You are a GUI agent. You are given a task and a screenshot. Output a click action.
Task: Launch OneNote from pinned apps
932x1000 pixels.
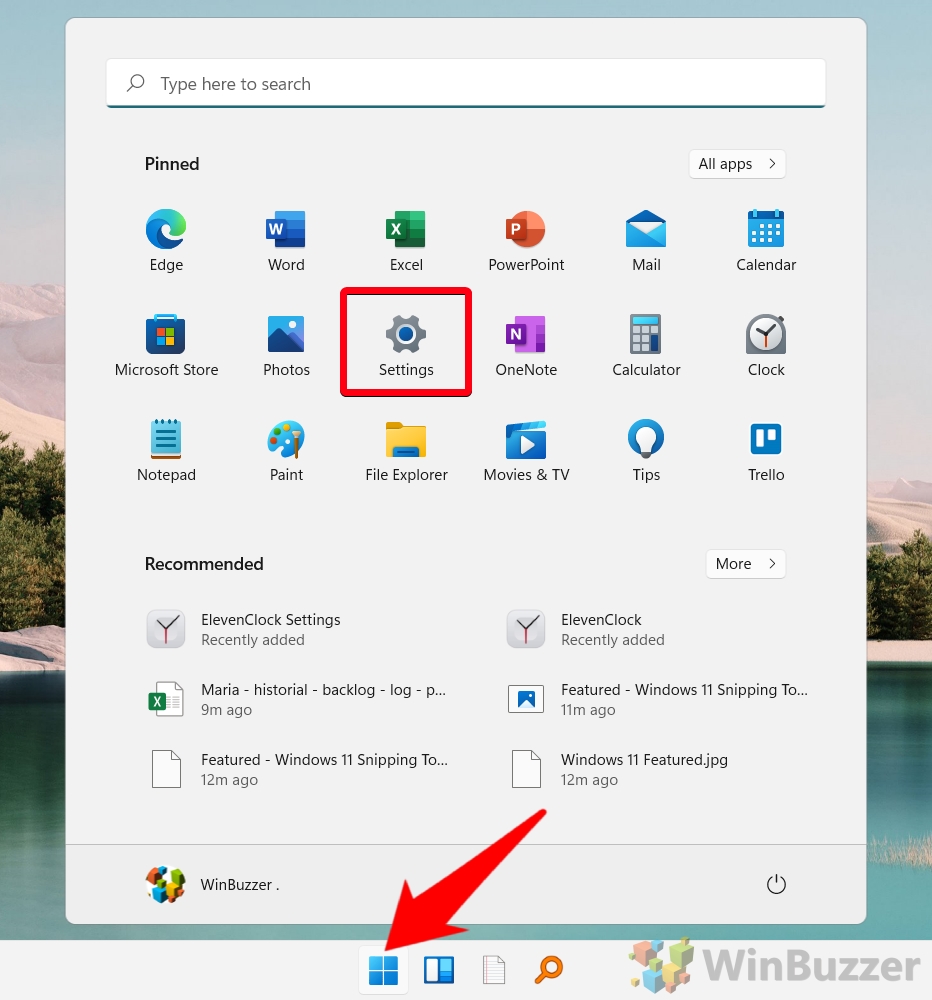[526, 346]
